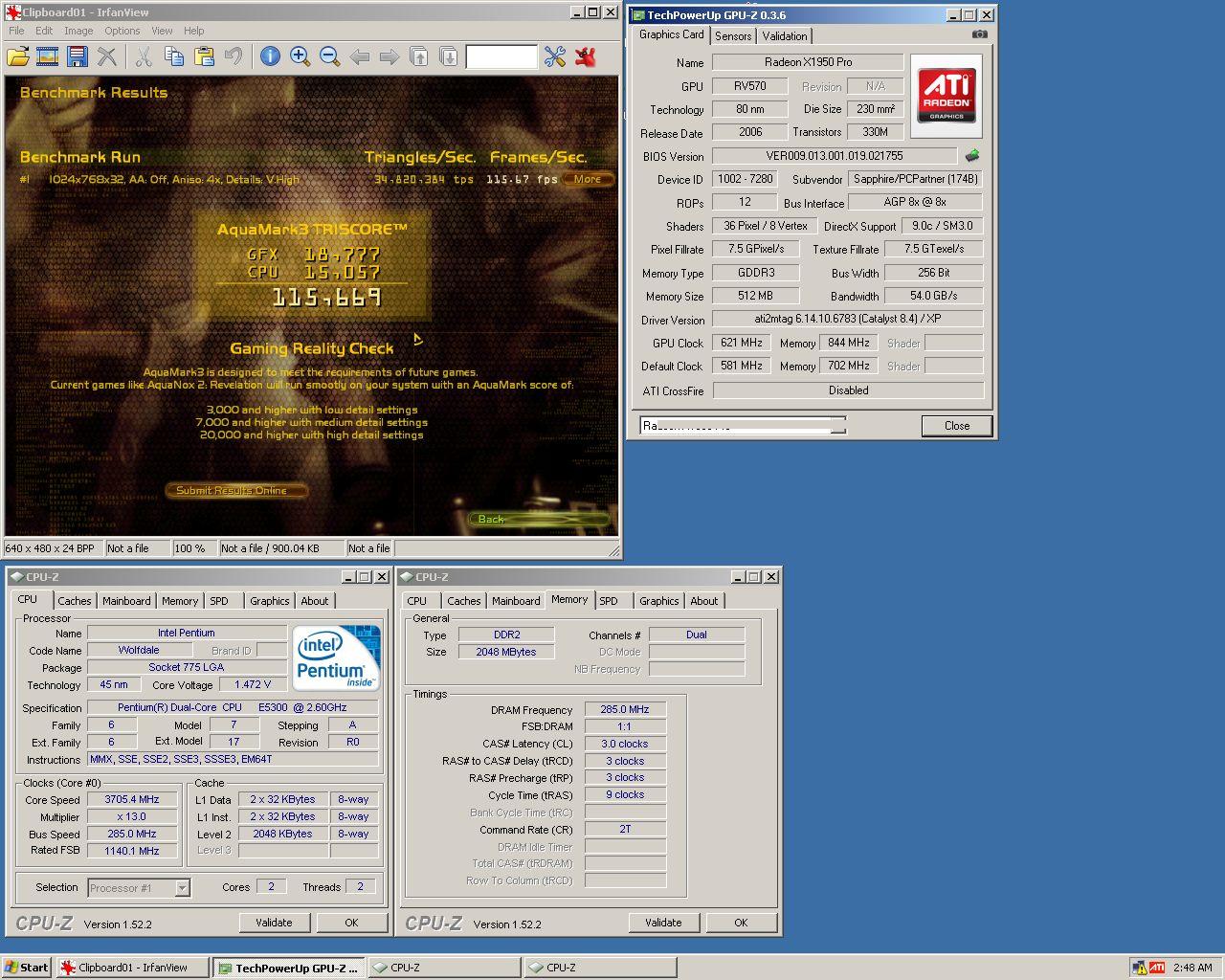The width and height of the screenshot is (1225, 980).
Task: Expand the Processor #1 selection dropdown in CPU-Z
Action: click(182, 888)
